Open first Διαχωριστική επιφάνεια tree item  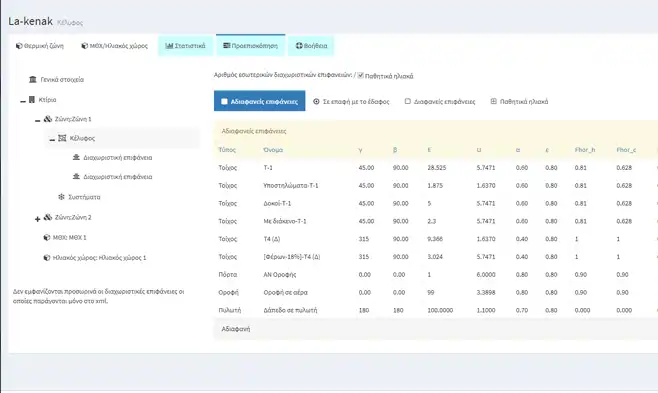(118, 158)
